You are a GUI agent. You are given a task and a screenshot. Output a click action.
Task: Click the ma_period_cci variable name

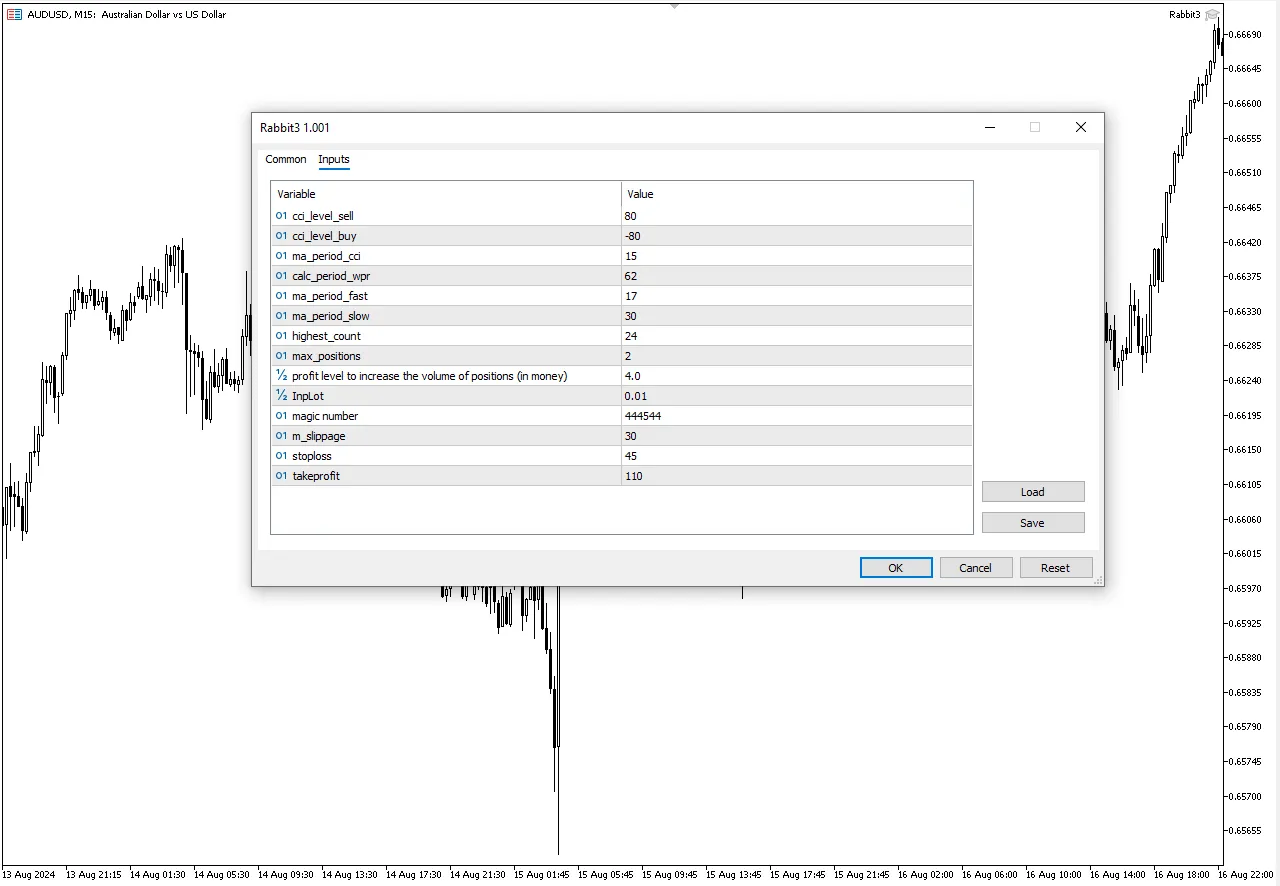[326, 256]
